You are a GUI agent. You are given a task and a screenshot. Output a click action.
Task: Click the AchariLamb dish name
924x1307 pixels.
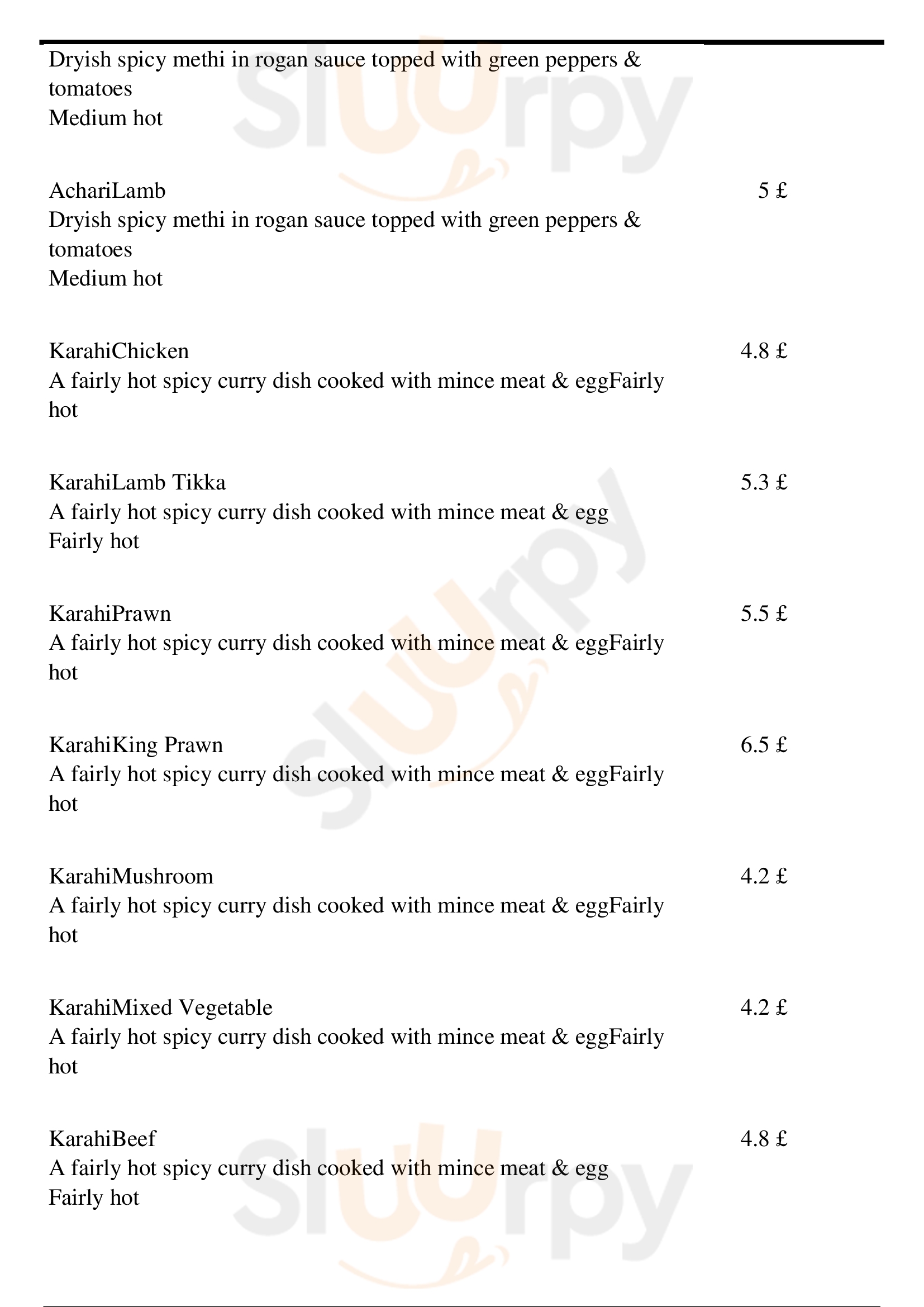[x=107, y=191]
